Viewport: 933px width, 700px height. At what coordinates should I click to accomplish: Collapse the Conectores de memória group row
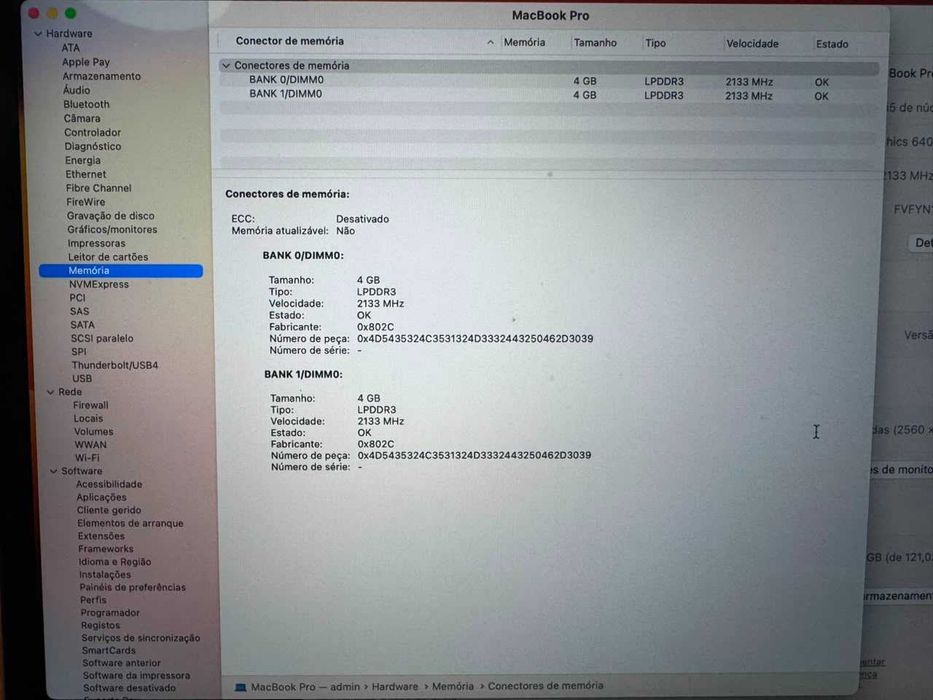pyautogui.click(x=226, y=65)
